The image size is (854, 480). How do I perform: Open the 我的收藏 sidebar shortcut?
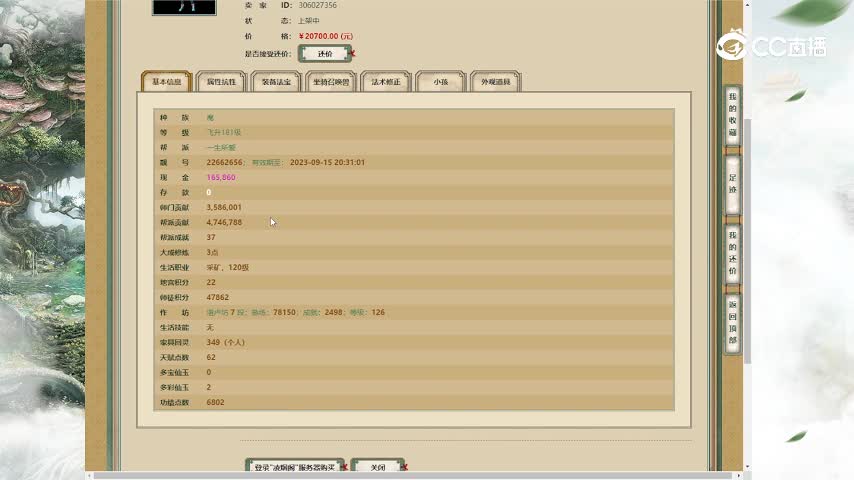(732, 116)
